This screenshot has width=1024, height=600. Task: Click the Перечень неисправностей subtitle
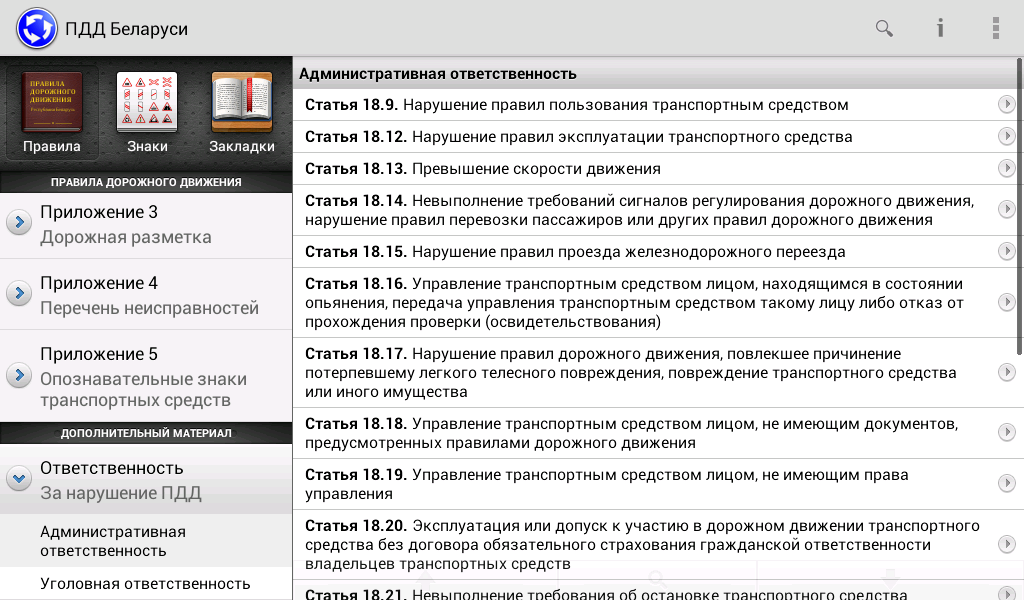pyautogui.click(x=150, y=308)
